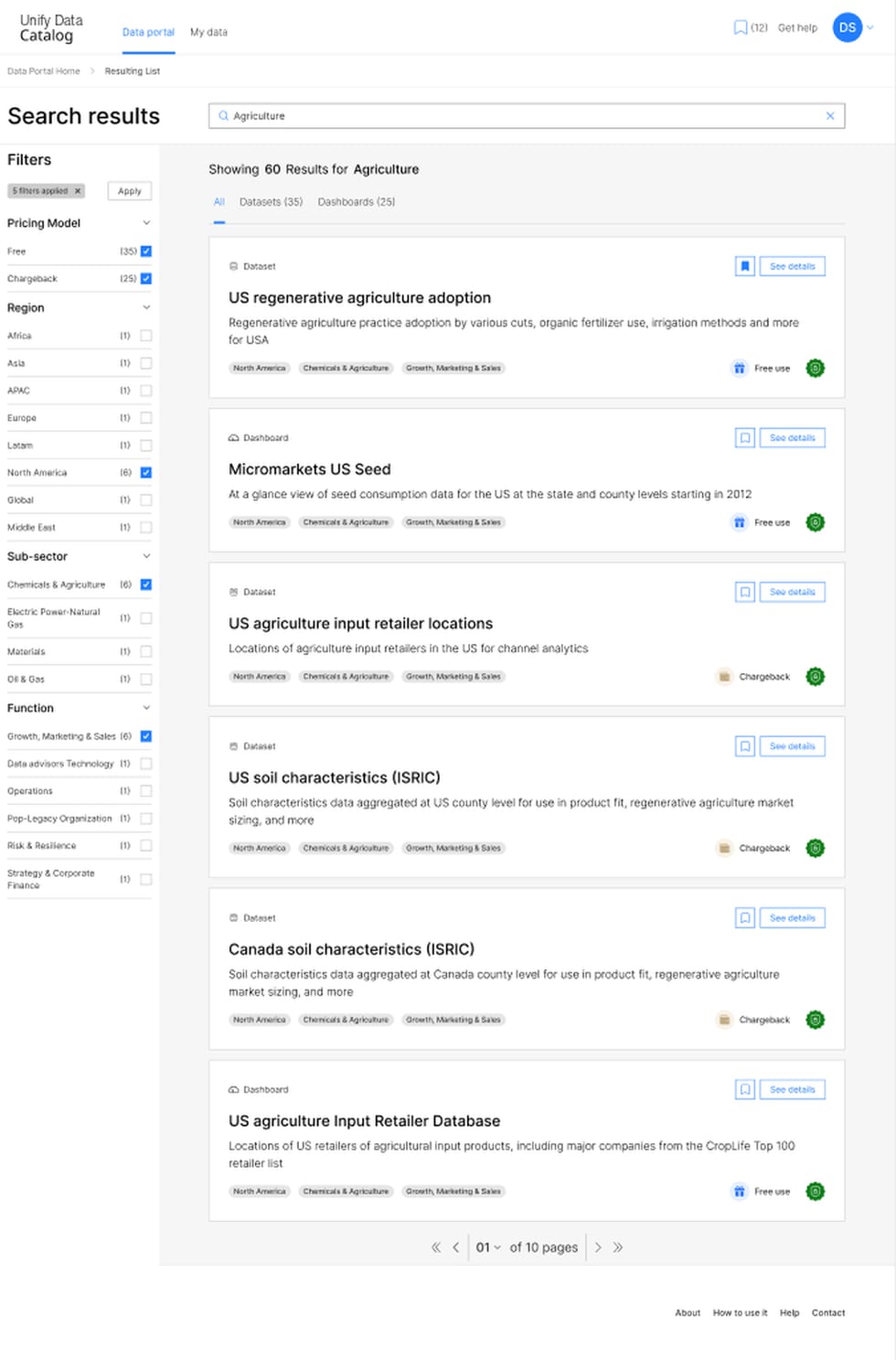Bookmark US agriculture Input Retailer Database
Screen dimensions: 896x1360
[745, 1089]
